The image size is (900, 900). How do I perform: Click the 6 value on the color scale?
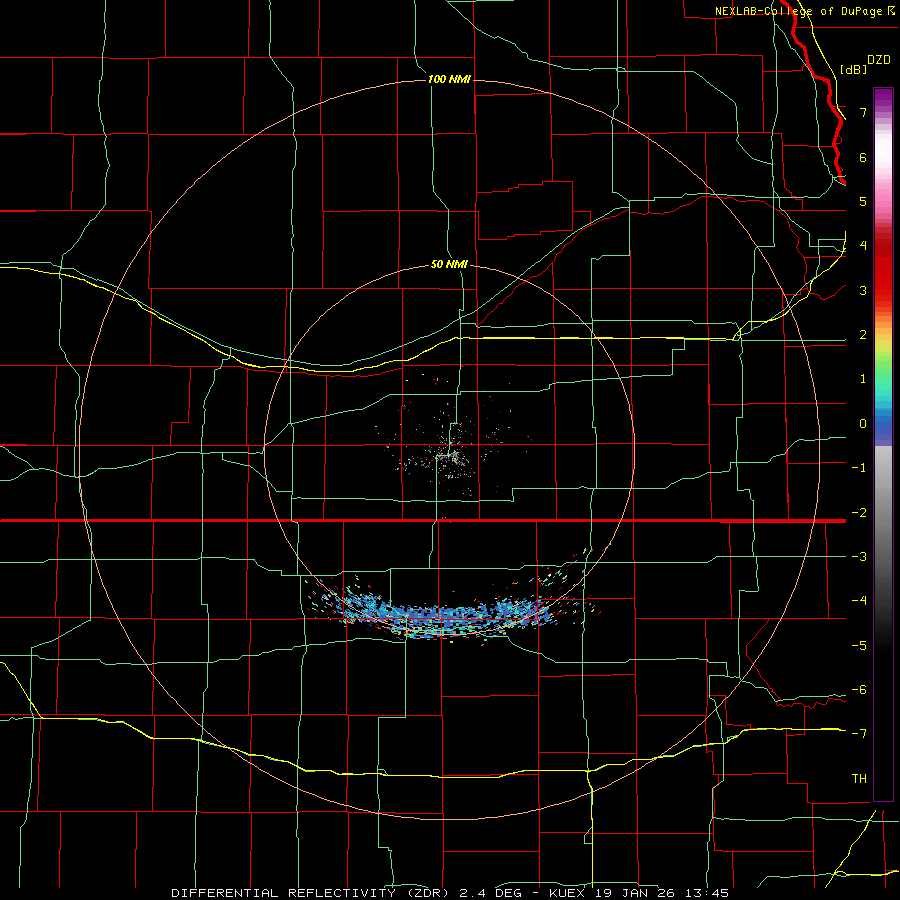[863, 157]
